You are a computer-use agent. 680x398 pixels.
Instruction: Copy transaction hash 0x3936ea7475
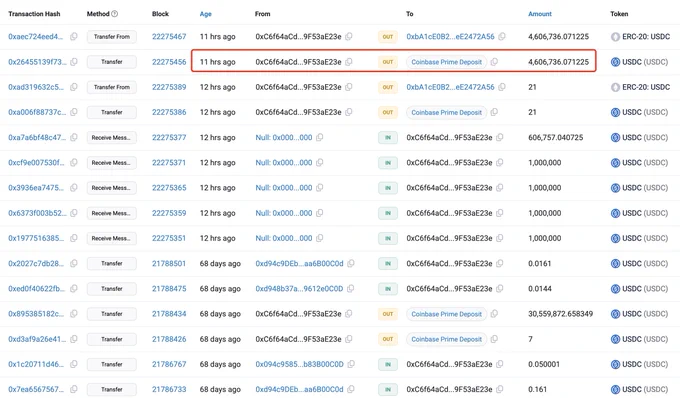coord(74,188)
